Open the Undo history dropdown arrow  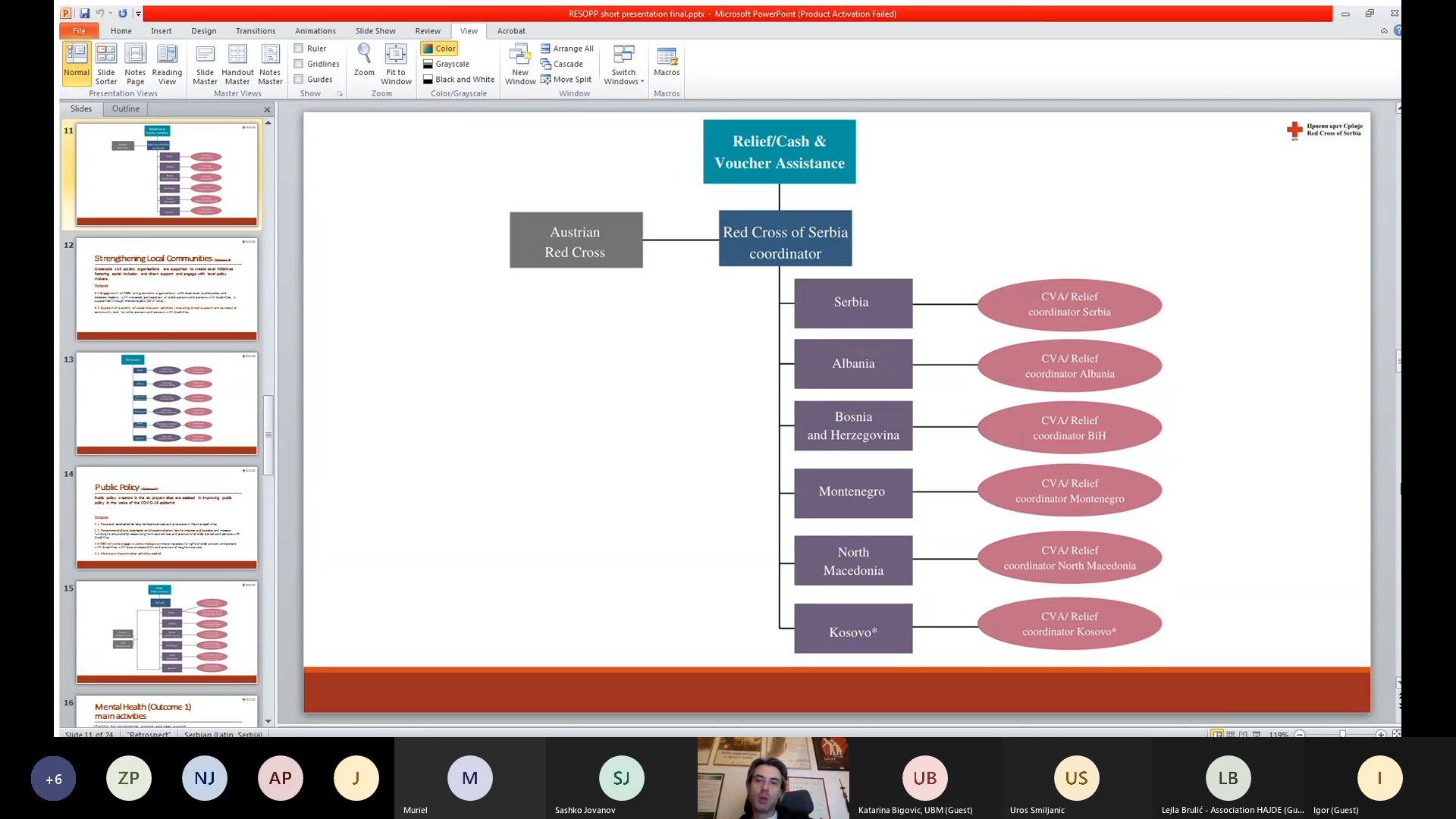click(x=111, y=14)
